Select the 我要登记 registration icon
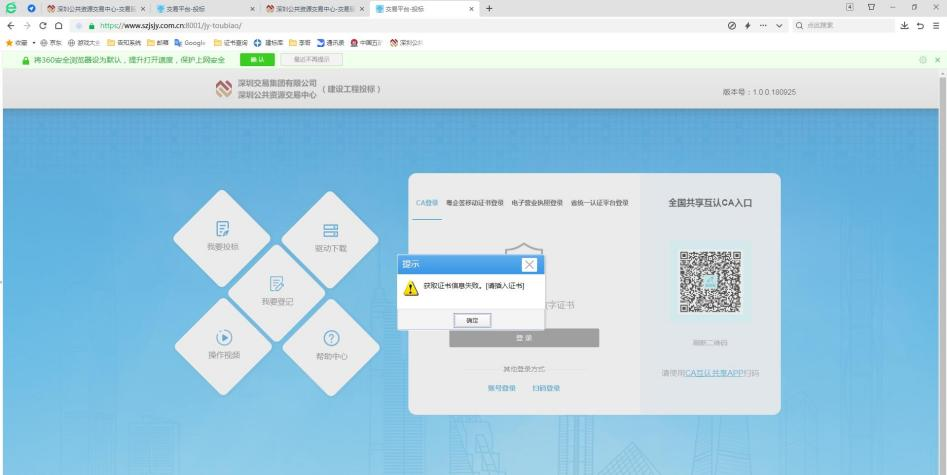The height and width of the screenshot is (475, 947). pyautogui.click(x=277, y=289)
